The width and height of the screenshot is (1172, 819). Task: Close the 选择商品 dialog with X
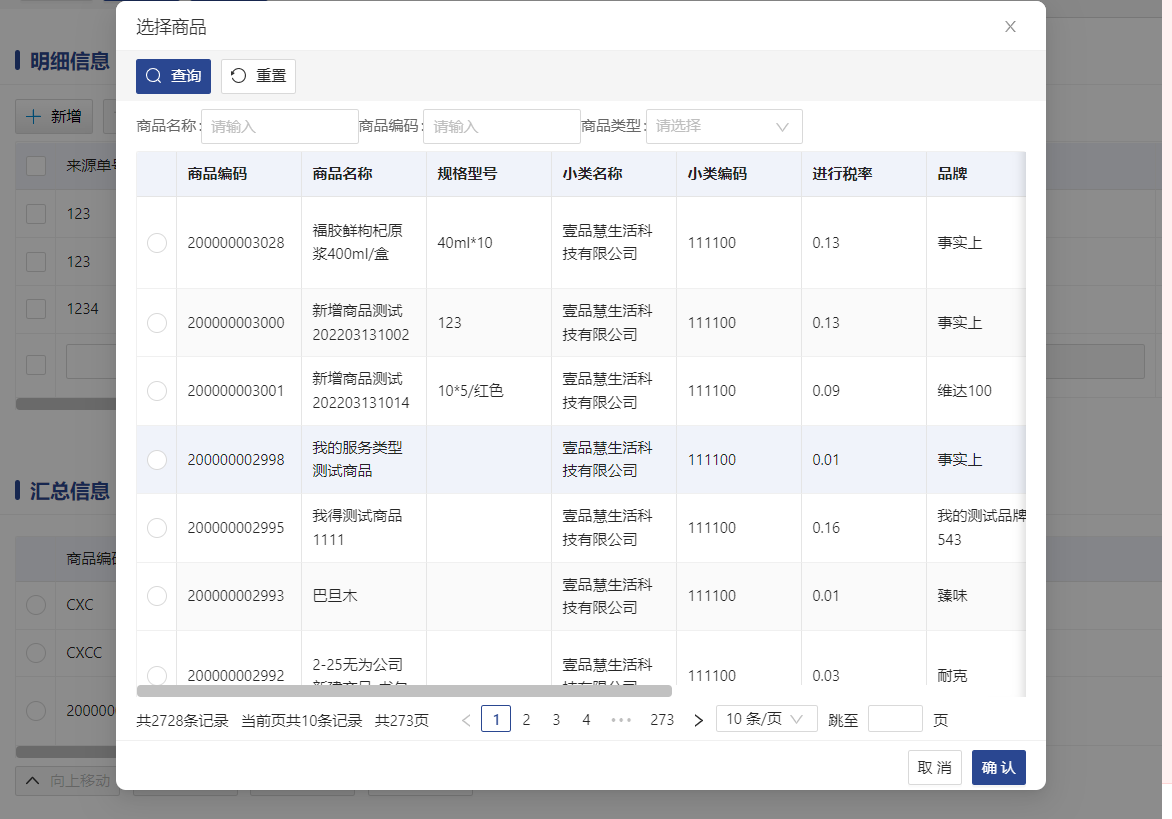1010,27
